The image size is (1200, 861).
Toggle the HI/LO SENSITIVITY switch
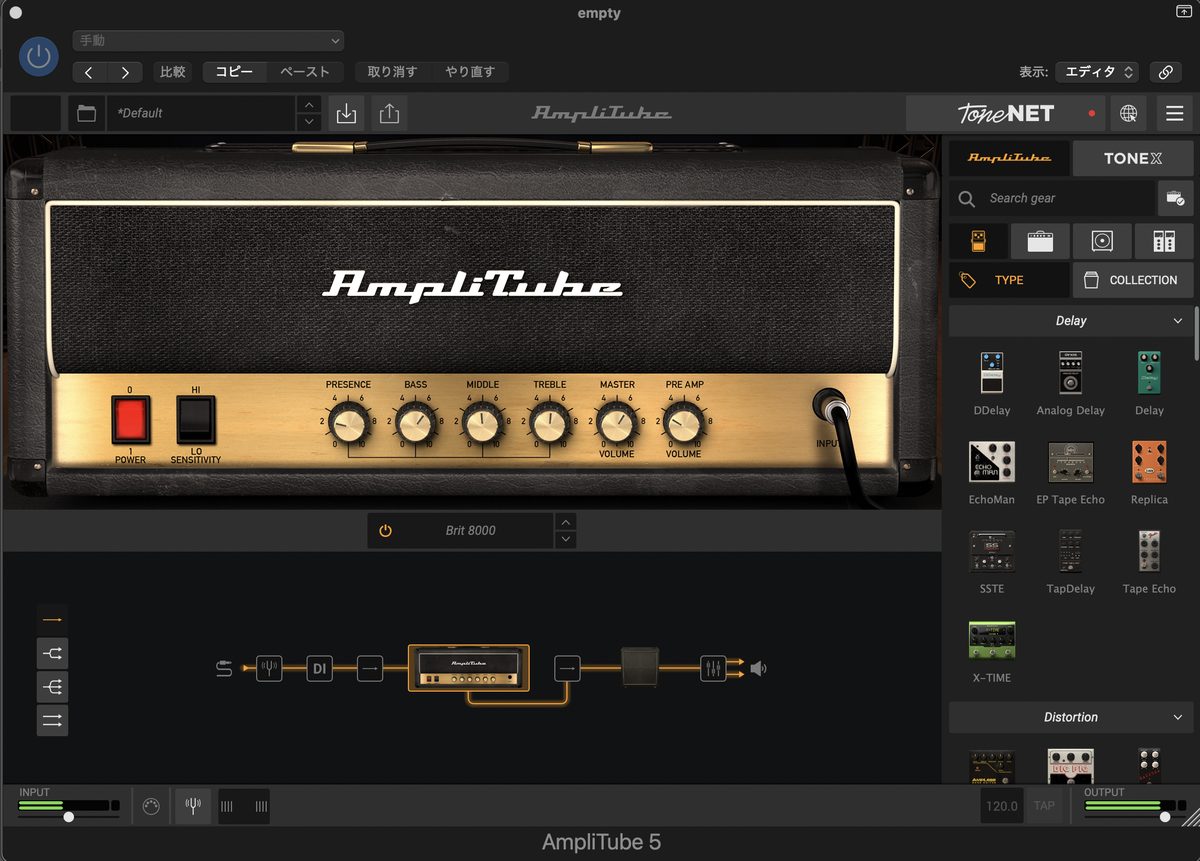click(x=196, y=420)
